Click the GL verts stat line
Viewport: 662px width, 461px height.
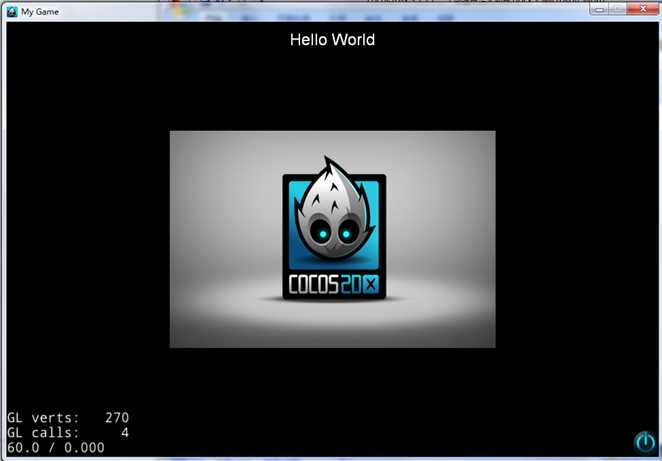(68, 418)
